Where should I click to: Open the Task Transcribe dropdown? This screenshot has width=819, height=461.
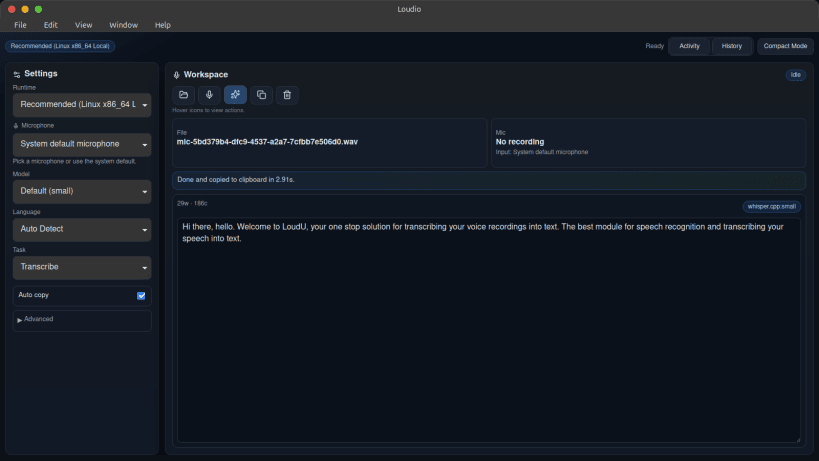82,267
